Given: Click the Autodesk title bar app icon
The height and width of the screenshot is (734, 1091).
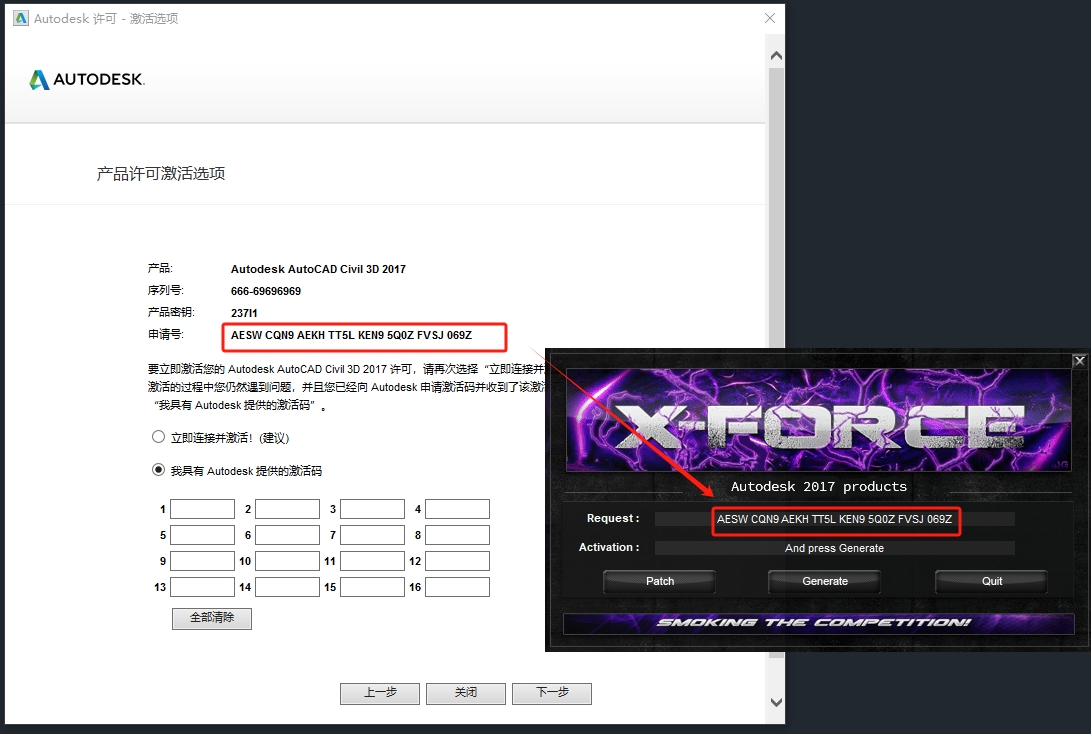Looking at the screenshot, I should tap(21, 18).
